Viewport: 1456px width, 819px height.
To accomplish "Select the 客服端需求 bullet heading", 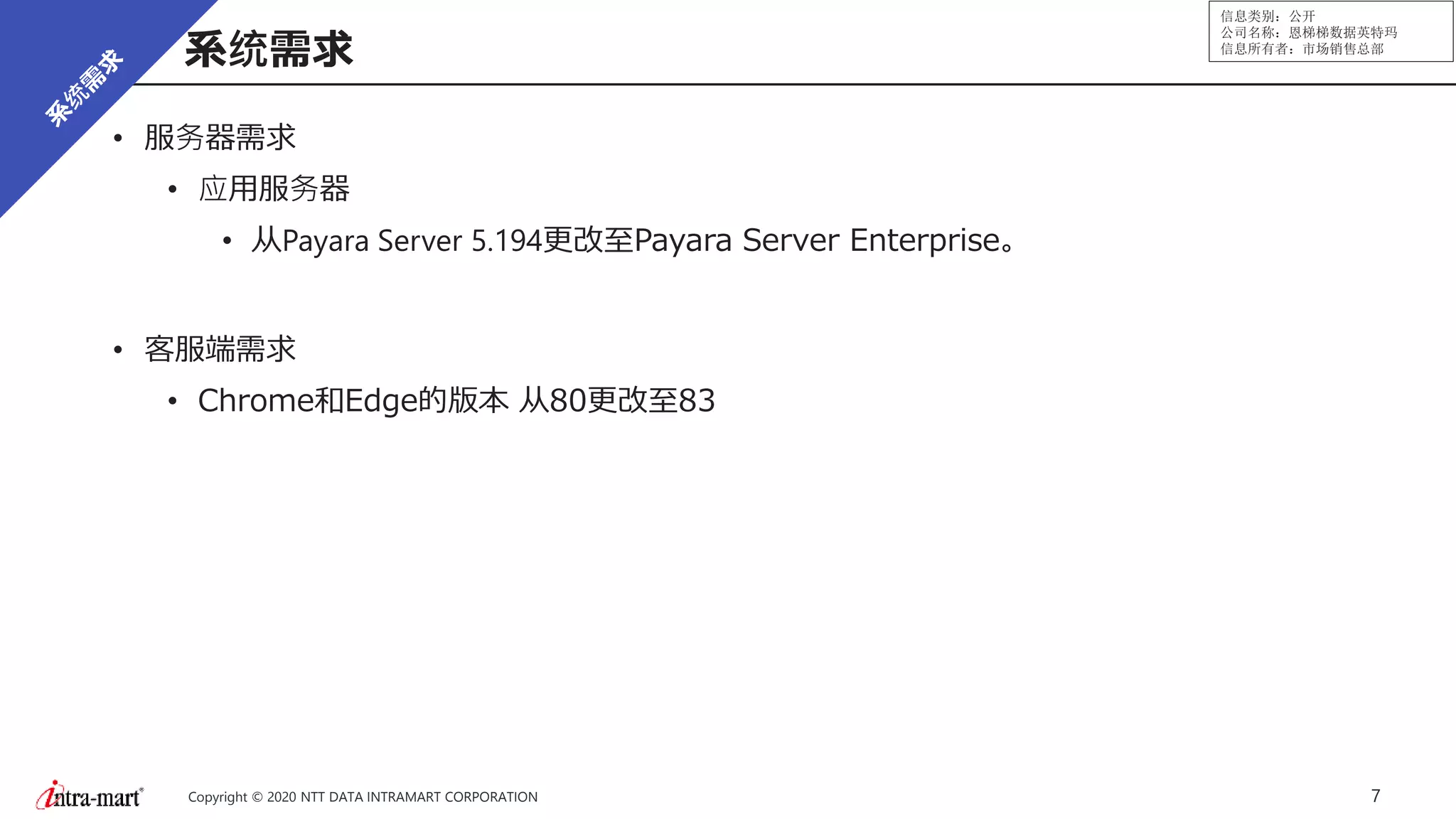I will coord(220,349).
